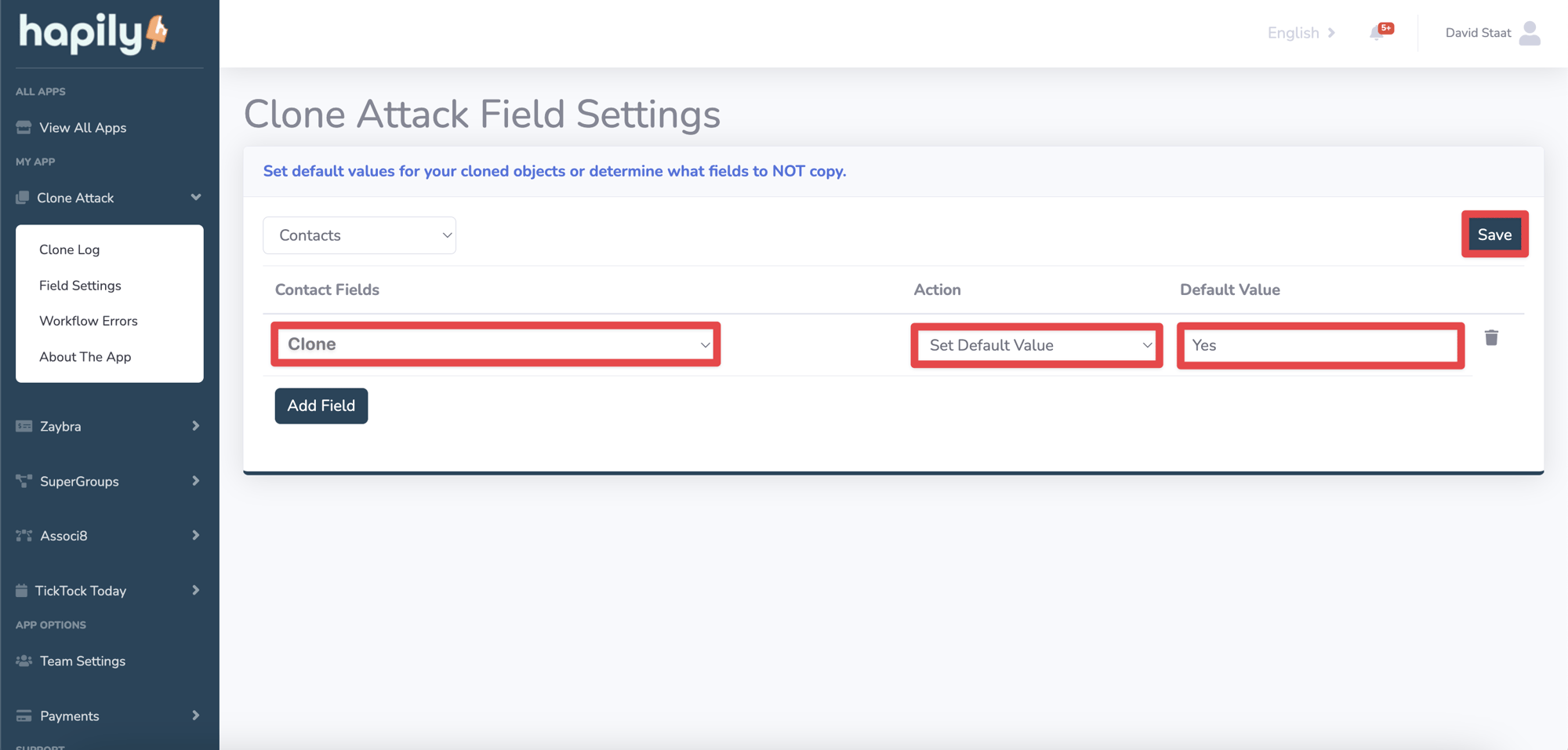
Task: Change the Set Default Value action dropdown
Action: pos(1036,345)
